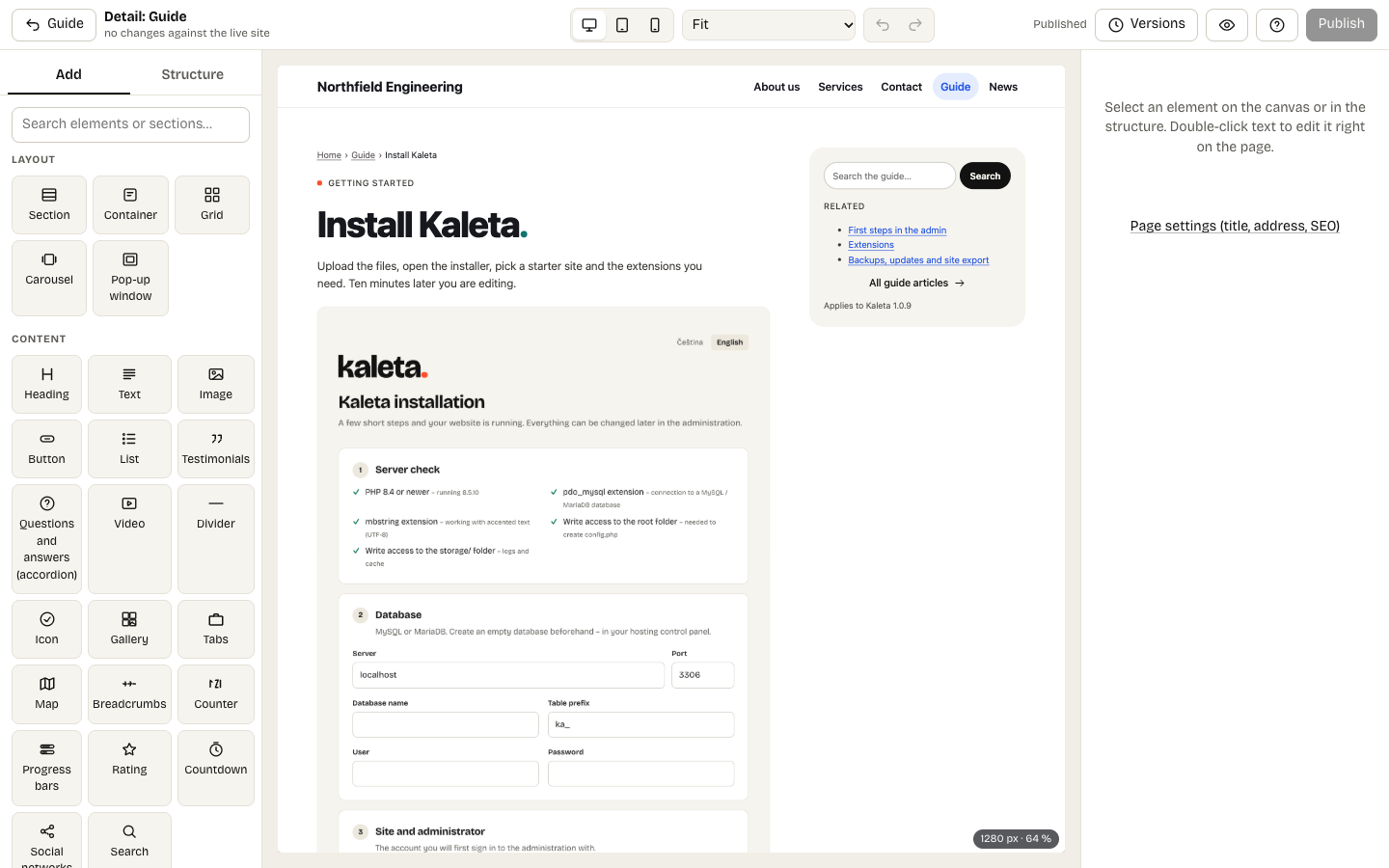Open Backups, updates and site export link
Screen dimensions: 1389x868
[x=918, y=260]
